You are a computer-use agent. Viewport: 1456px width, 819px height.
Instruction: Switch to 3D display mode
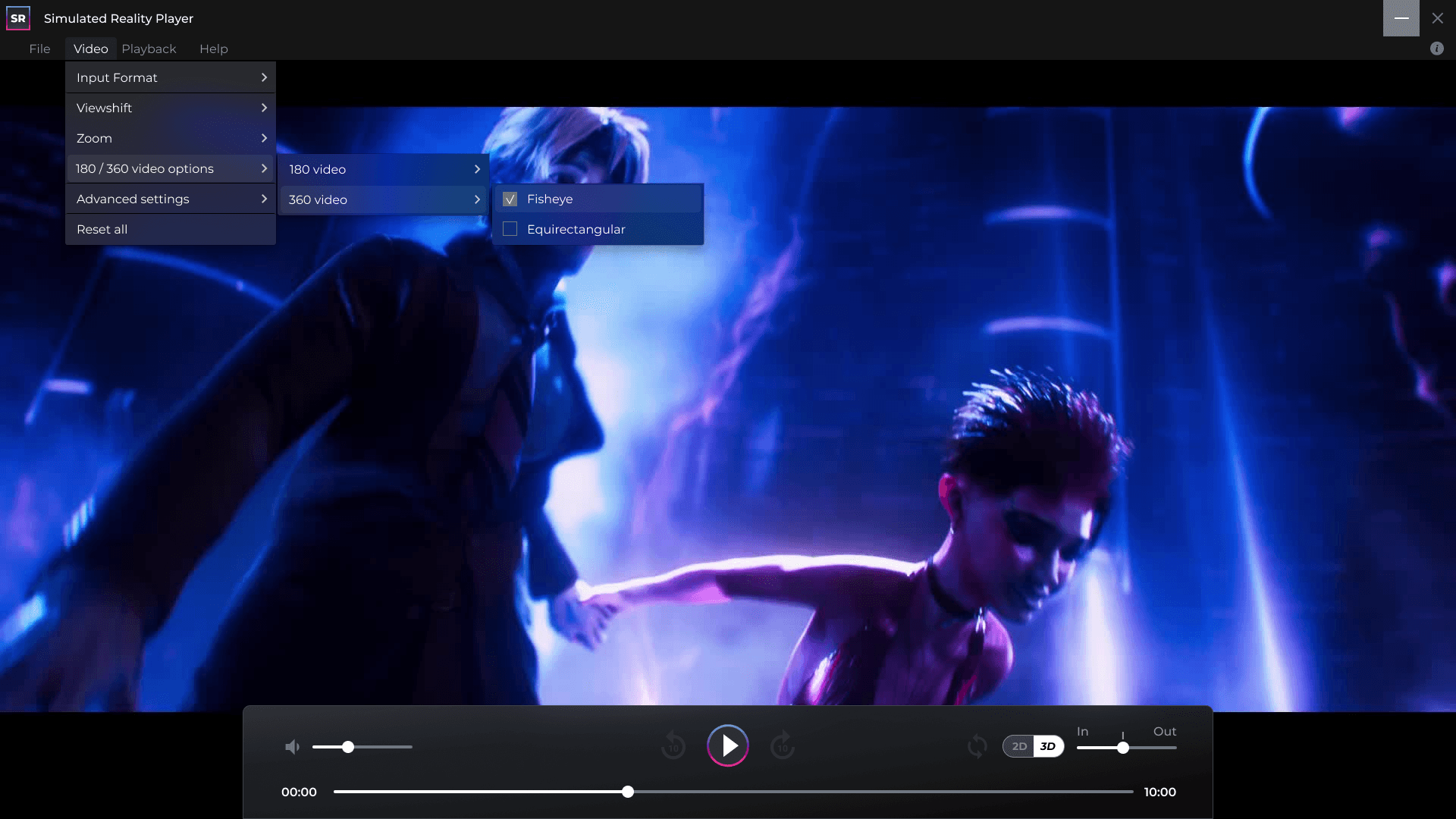click(1048, 746)
